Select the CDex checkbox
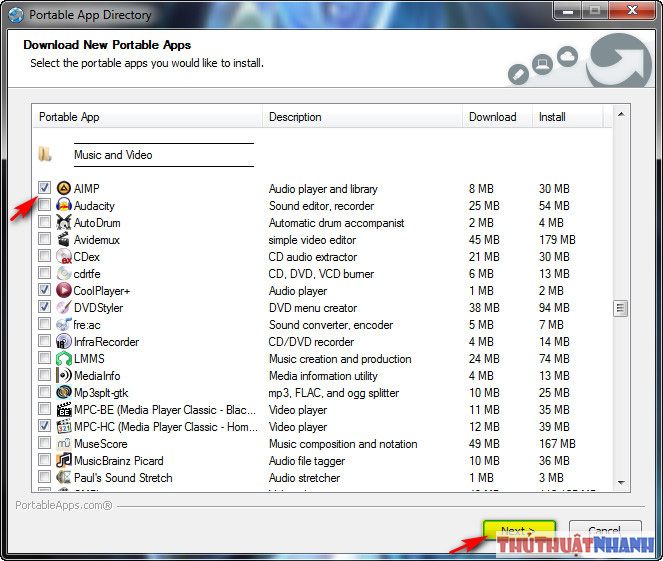 coord(44,255)
